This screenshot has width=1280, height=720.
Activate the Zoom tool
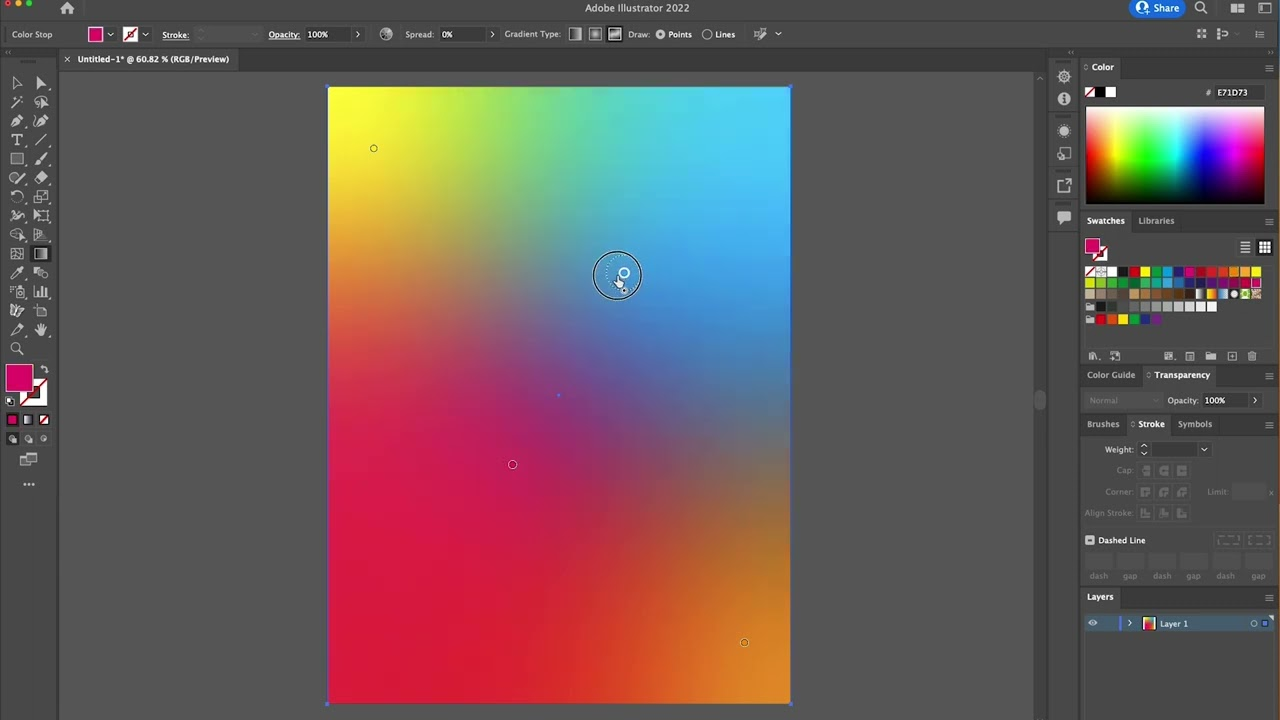point(17,348)
